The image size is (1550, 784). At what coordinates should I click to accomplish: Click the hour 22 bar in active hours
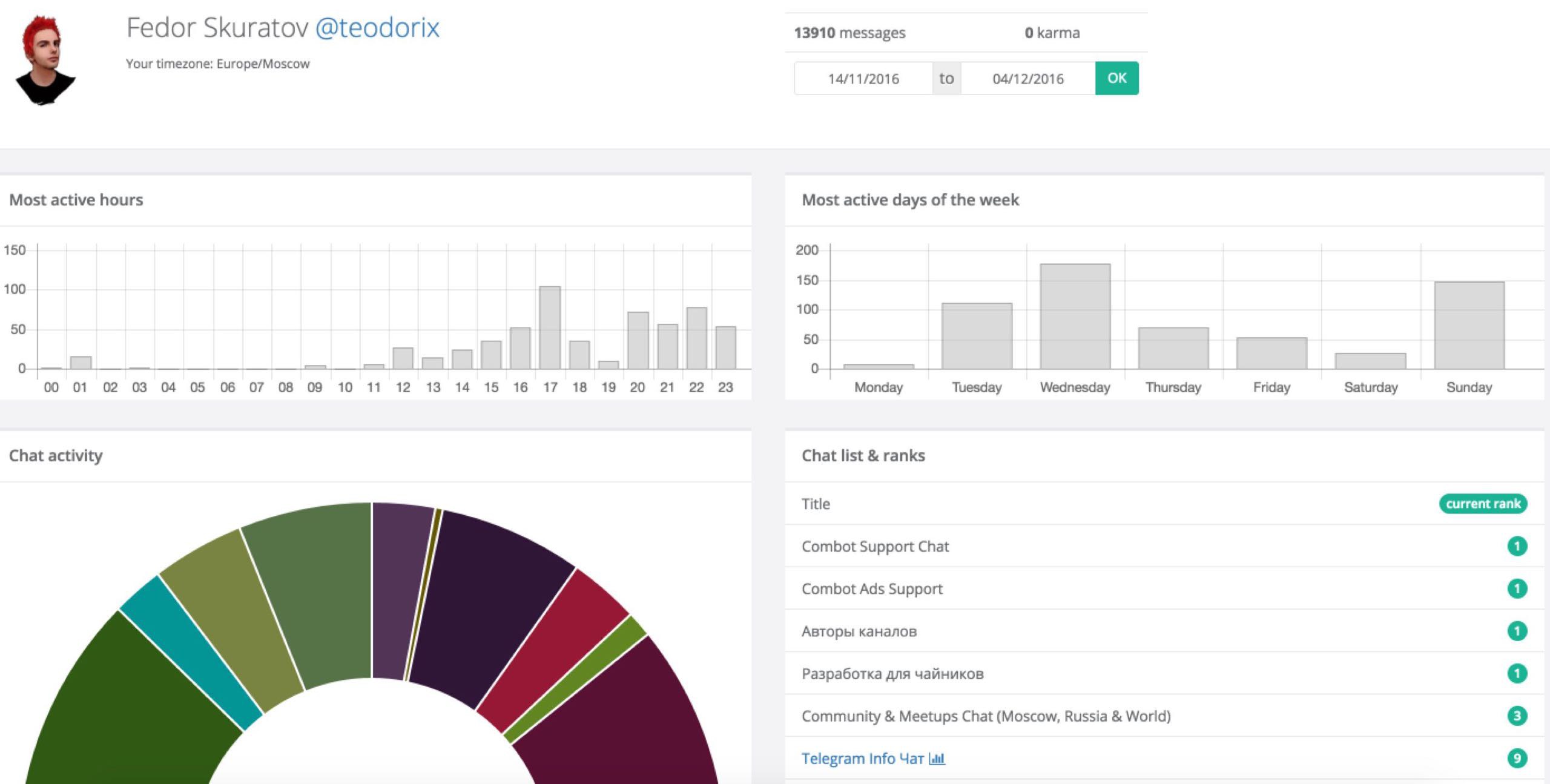(696, 338)
